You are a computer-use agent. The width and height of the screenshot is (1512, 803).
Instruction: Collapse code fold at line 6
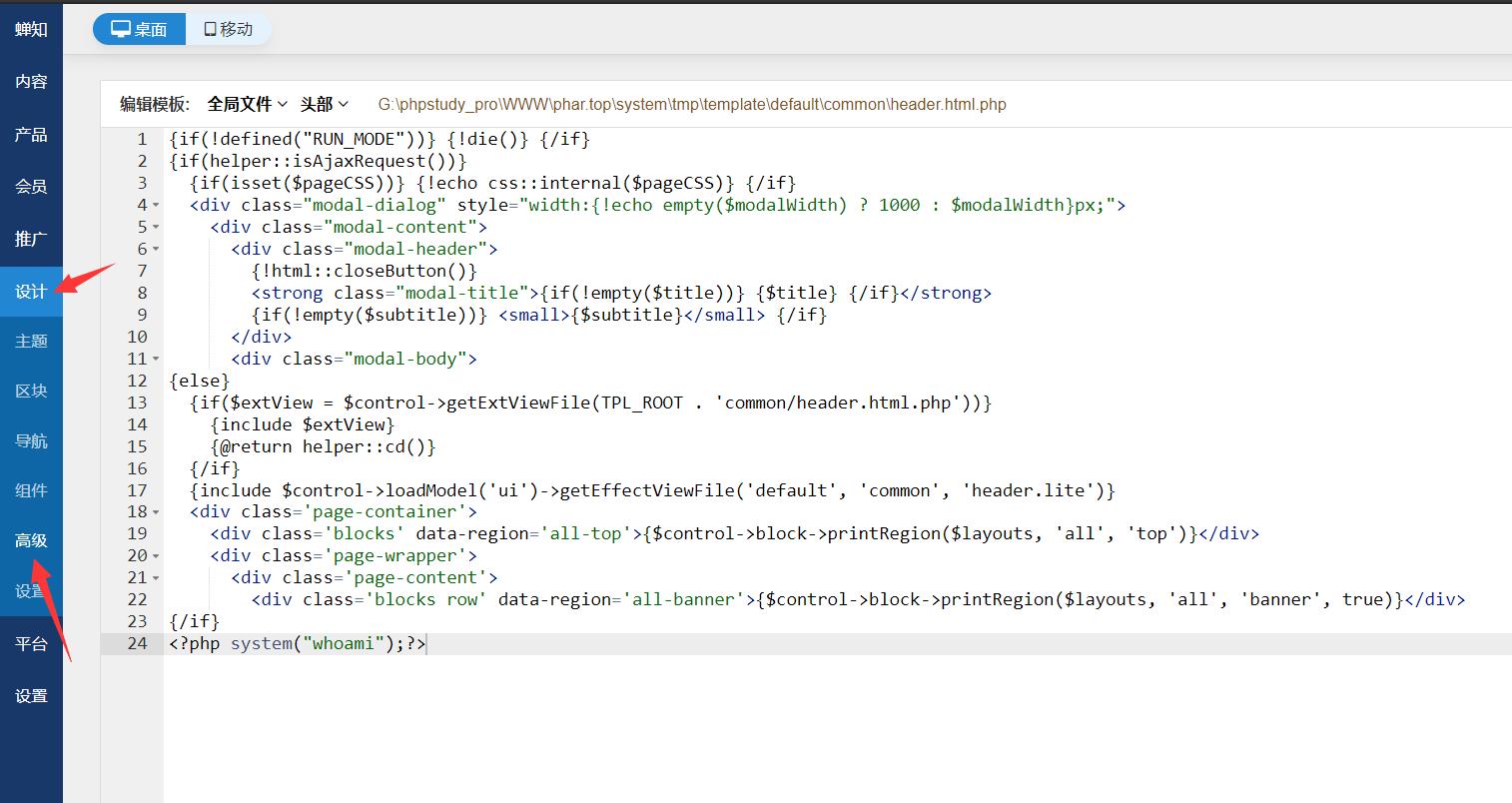click(x=156, y=250)
